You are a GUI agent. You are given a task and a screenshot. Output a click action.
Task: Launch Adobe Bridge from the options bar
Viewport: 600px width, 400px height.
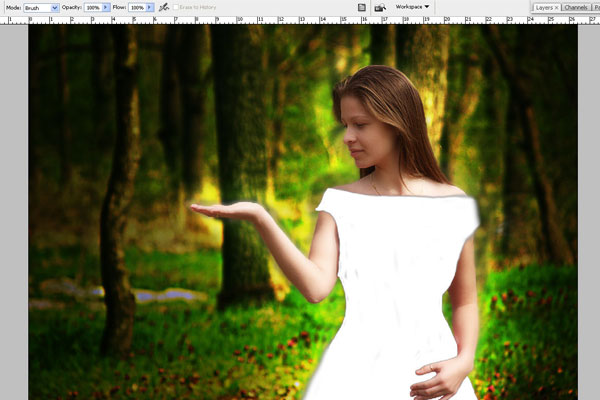[x=380, y=7]
